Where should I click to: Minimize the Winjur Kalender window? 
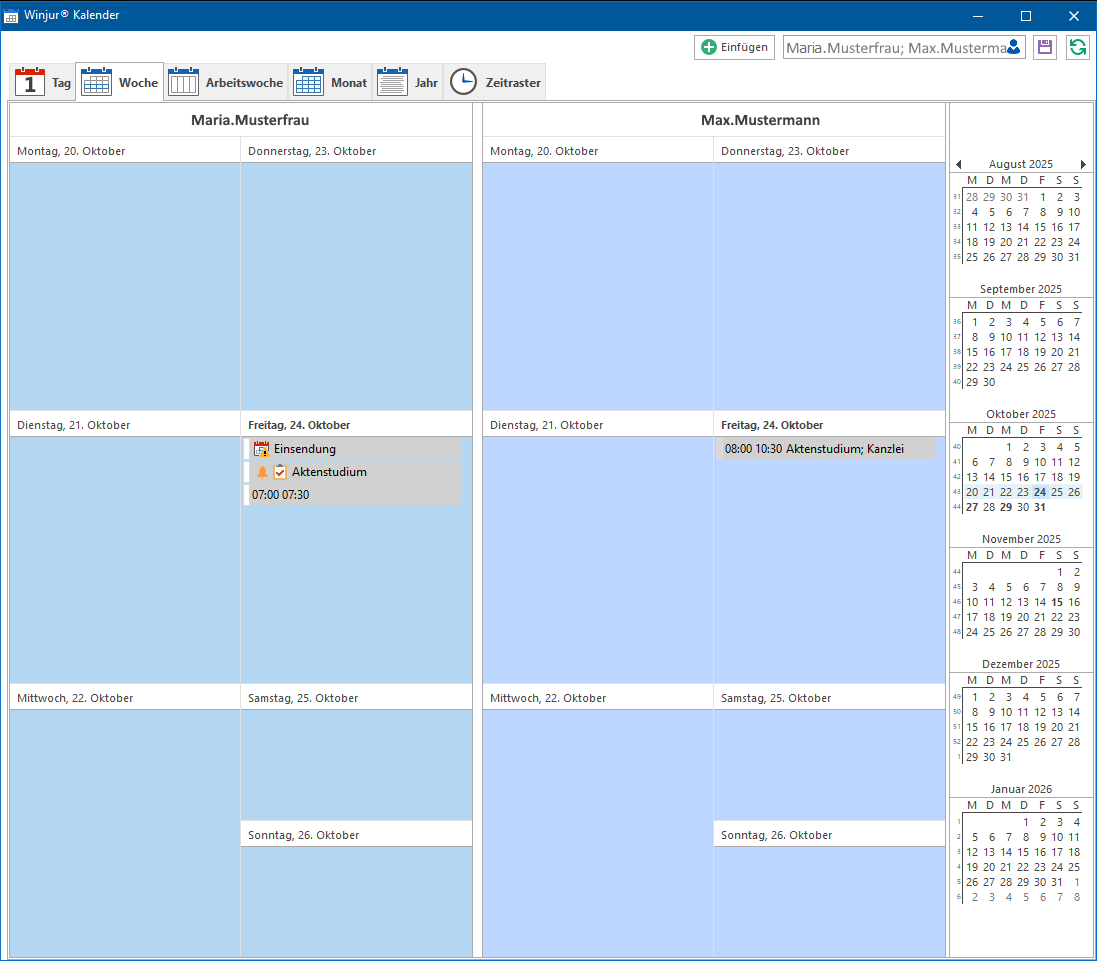pos(977,15)
